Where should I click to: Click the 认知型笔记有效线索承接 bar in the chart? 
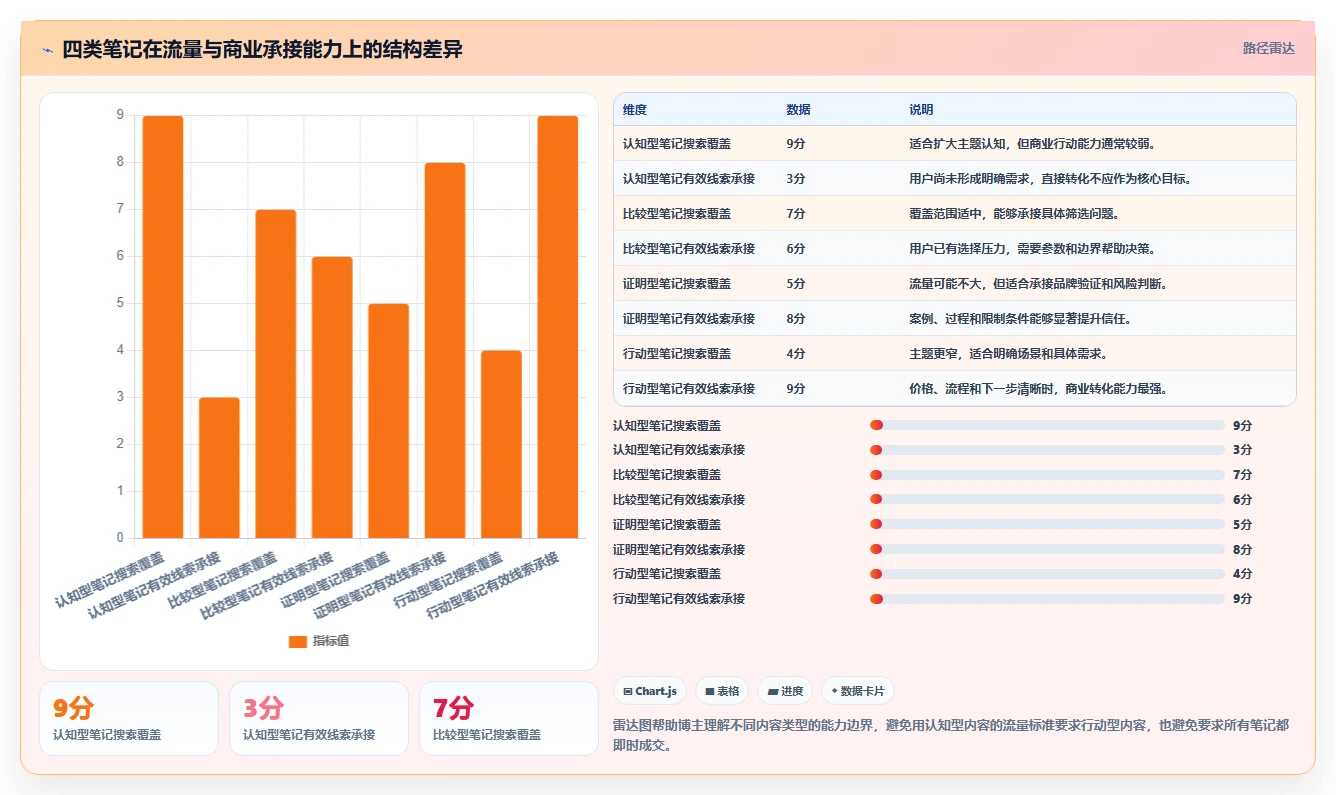[x=219, y=468]
